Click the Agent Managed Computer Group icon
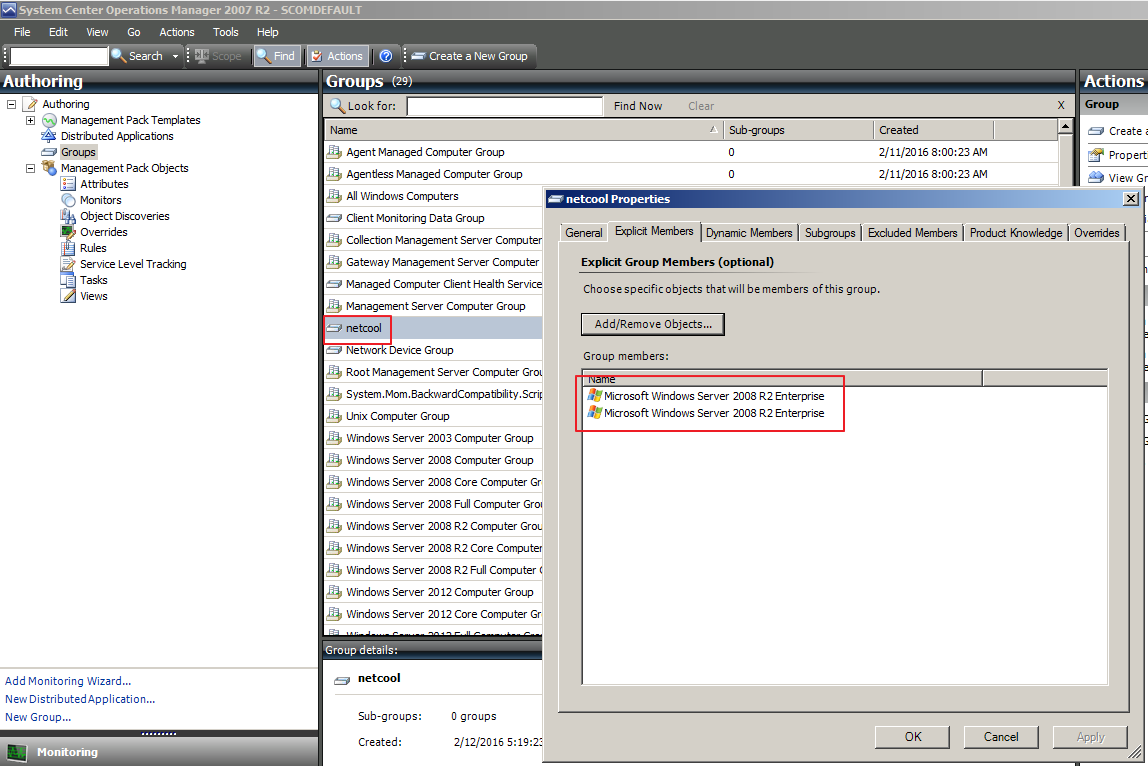The width and height of the screenshot is (1148, 766). (x=334, y=152)
